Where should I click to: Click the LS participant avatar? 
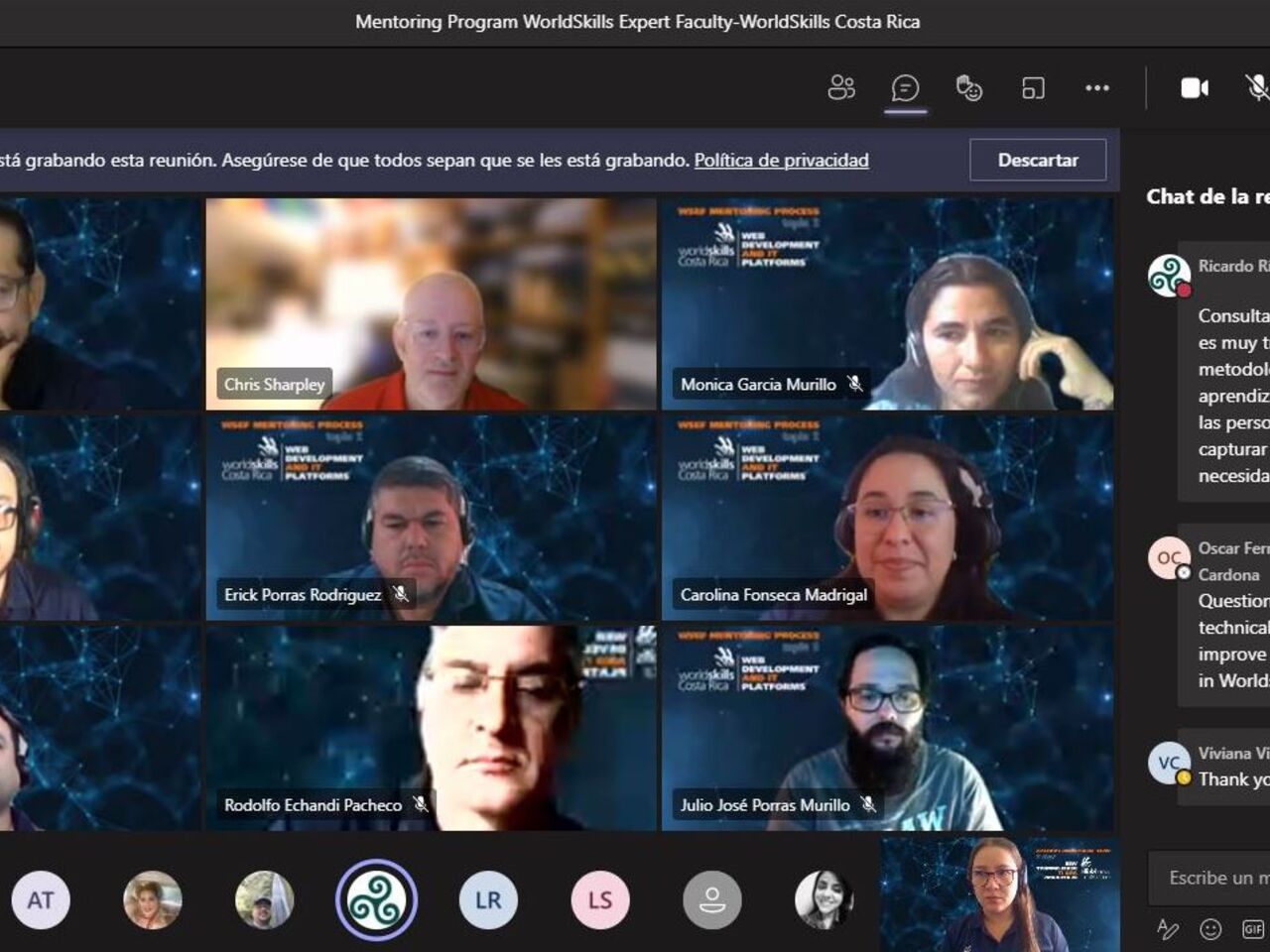(x=600, y=900)
